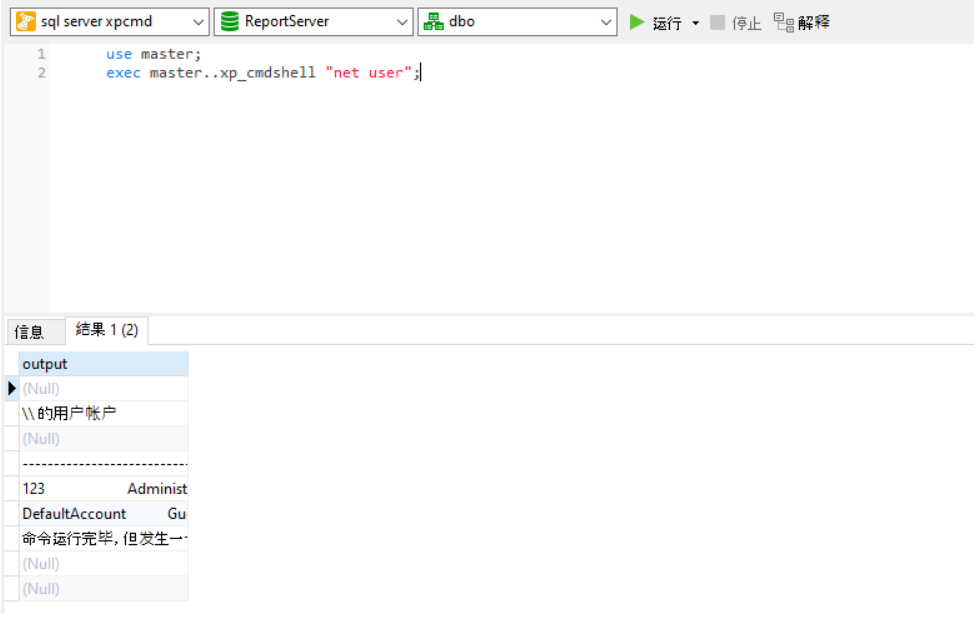Click the output column header

103,364
